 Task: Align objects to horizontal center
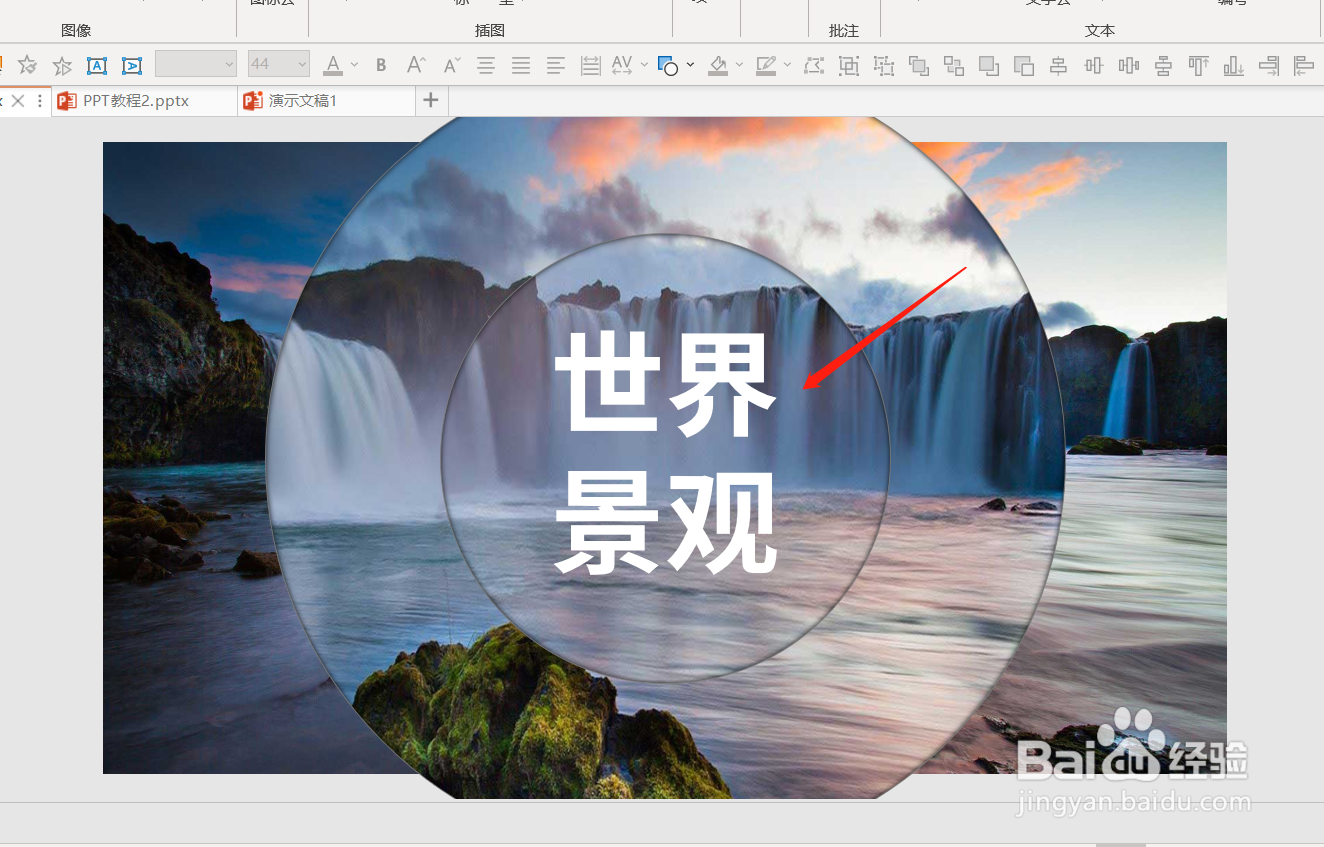pos(1058,66)
